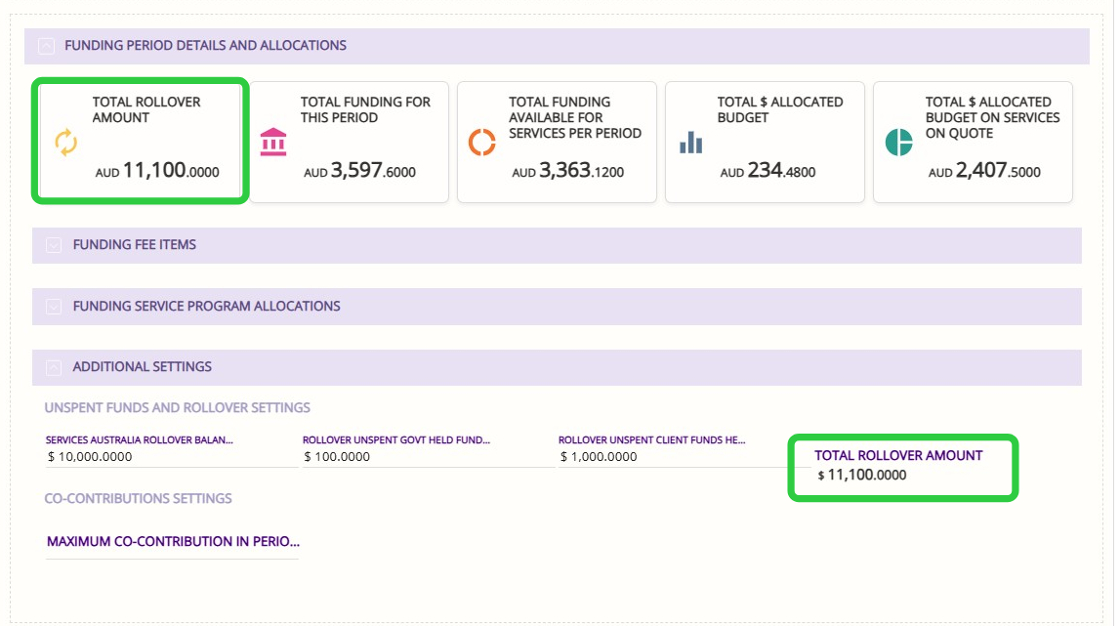Expand Funding Service Program Allocations section
Image resolution: width=1120 pixels, height=626 pixels.
53,306
